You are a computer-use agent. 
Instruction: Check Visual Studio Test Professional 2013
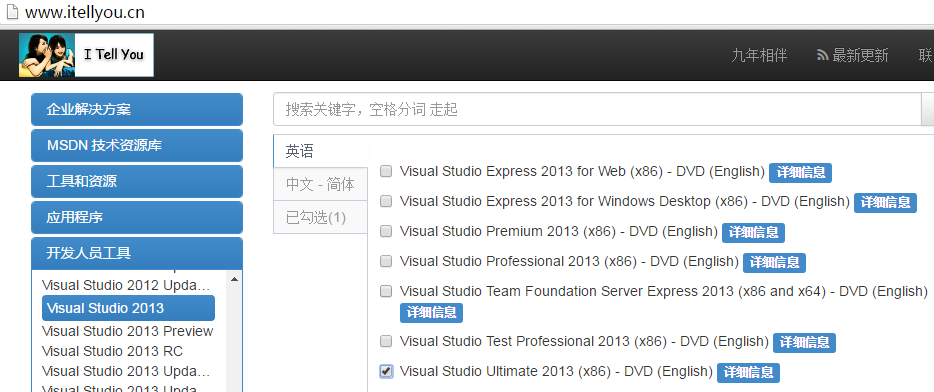386,341
